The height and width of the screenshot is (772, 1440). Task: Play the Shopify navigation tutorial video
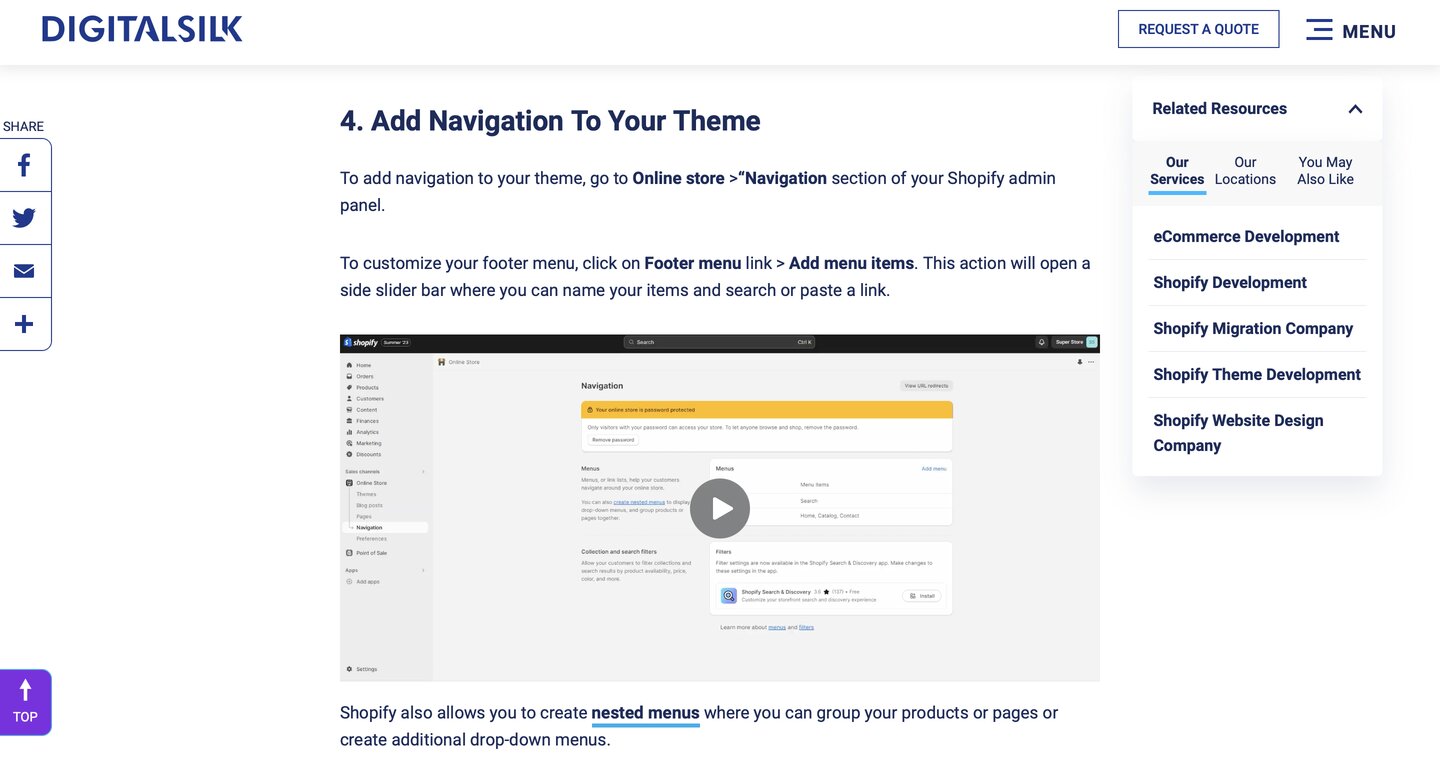click(x=719, y=508)
